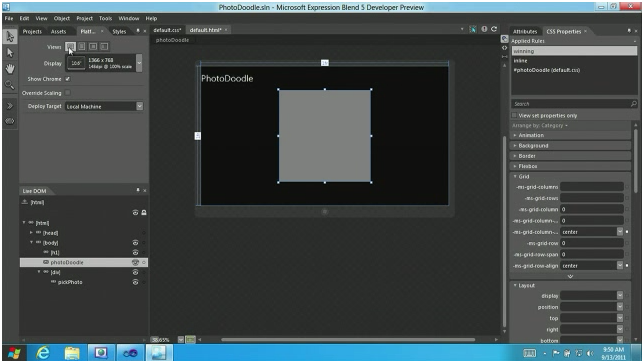The width and height of the screenshot is (642, 361).
Task: Open File Explorer from the taskbar
Action: 72,352
